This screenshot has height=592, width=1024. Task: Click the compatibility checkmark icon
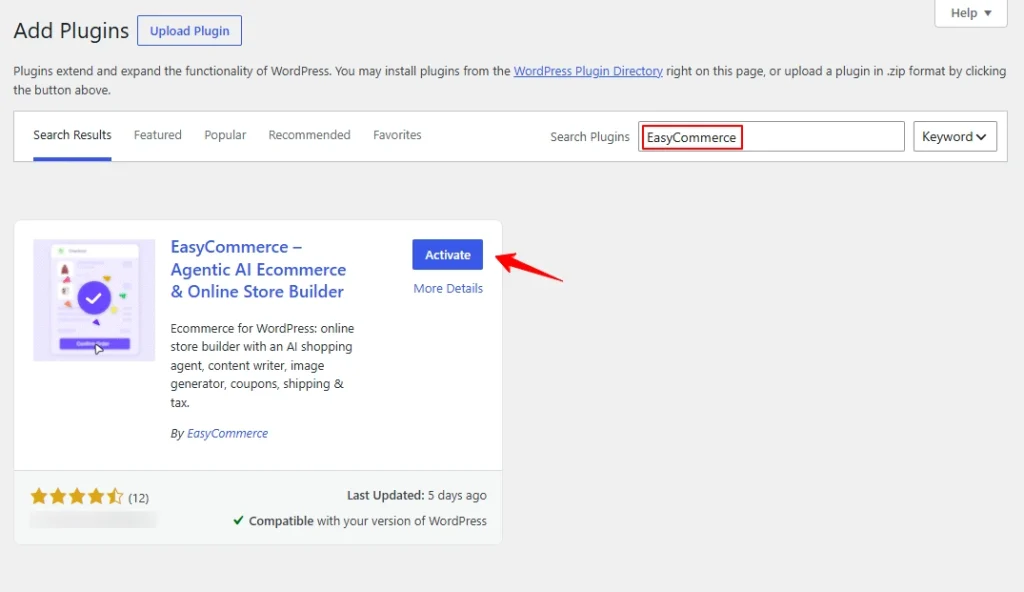point(238,520)
